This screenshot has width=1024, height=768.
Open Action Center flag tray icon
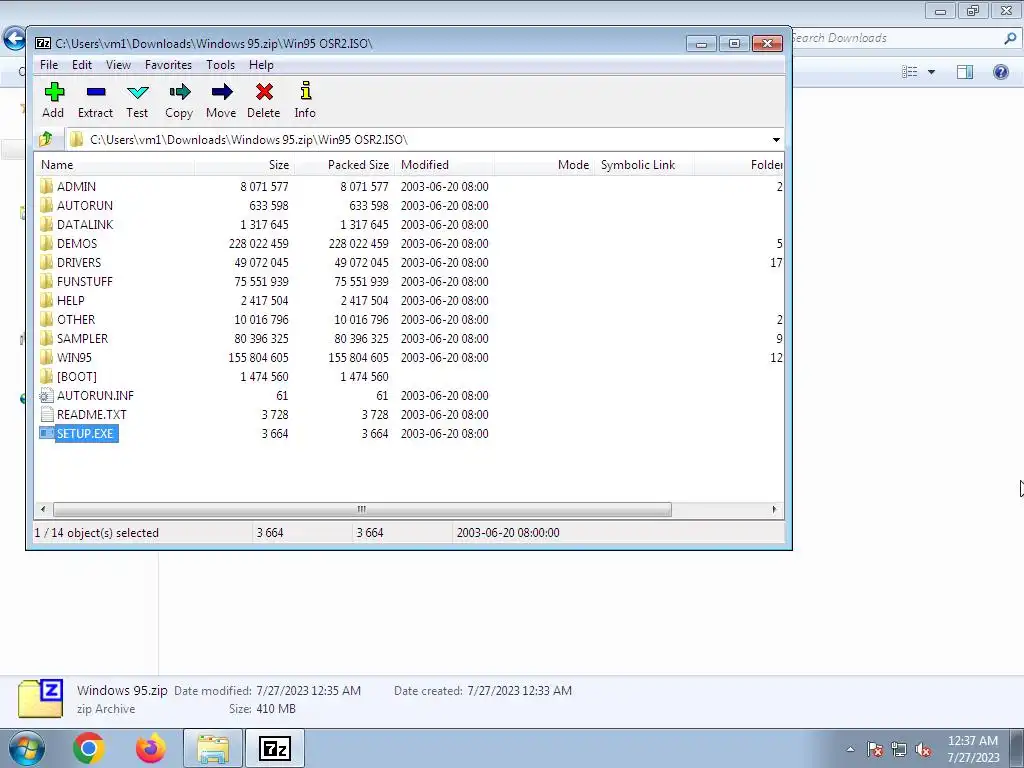tap(875, 749)
